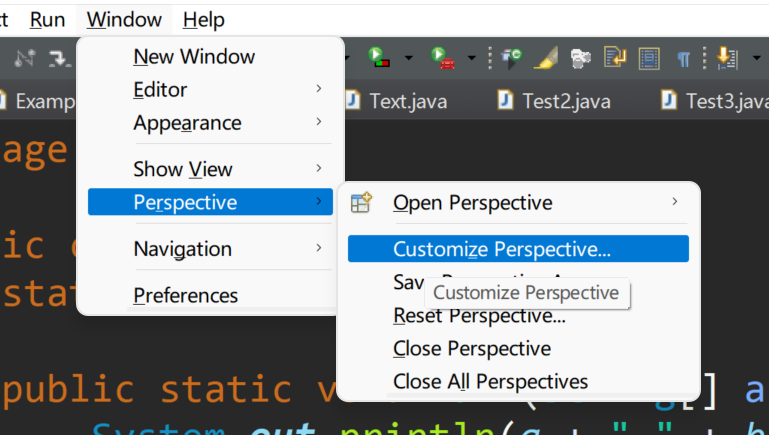Click the Open Type toolbar icon
Screen dimensions: 769x435
tap(512, 58)
